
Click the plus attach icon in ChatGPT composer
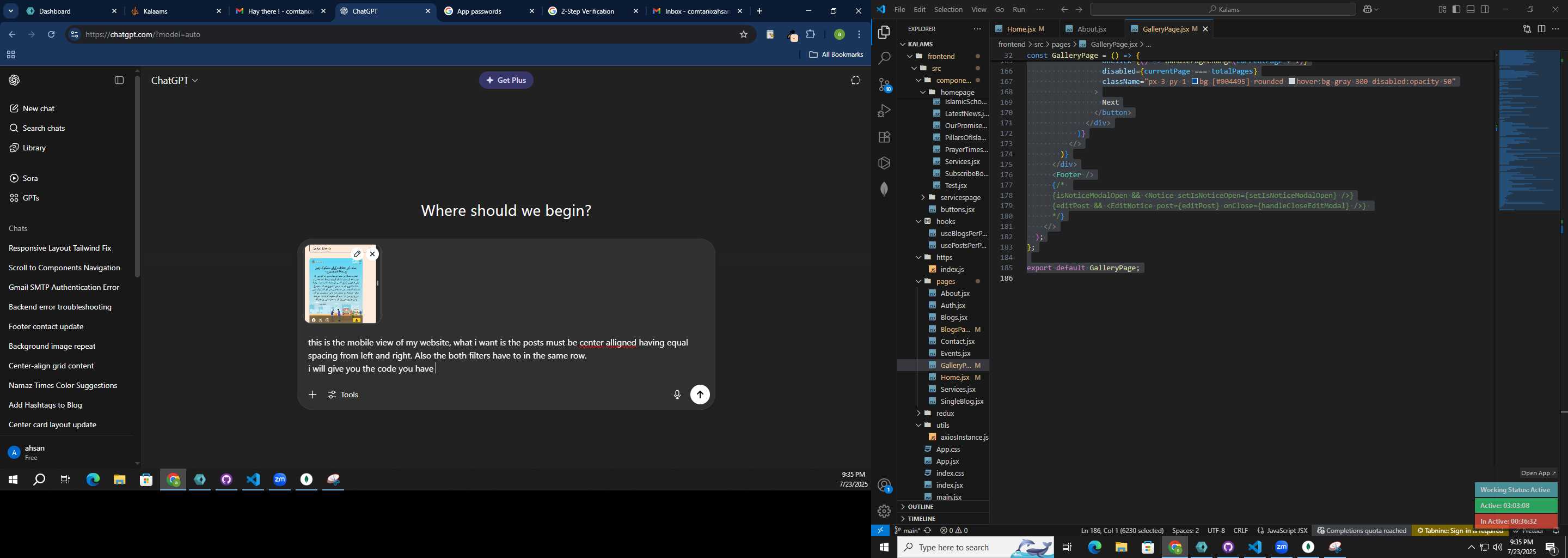[313, 395]
